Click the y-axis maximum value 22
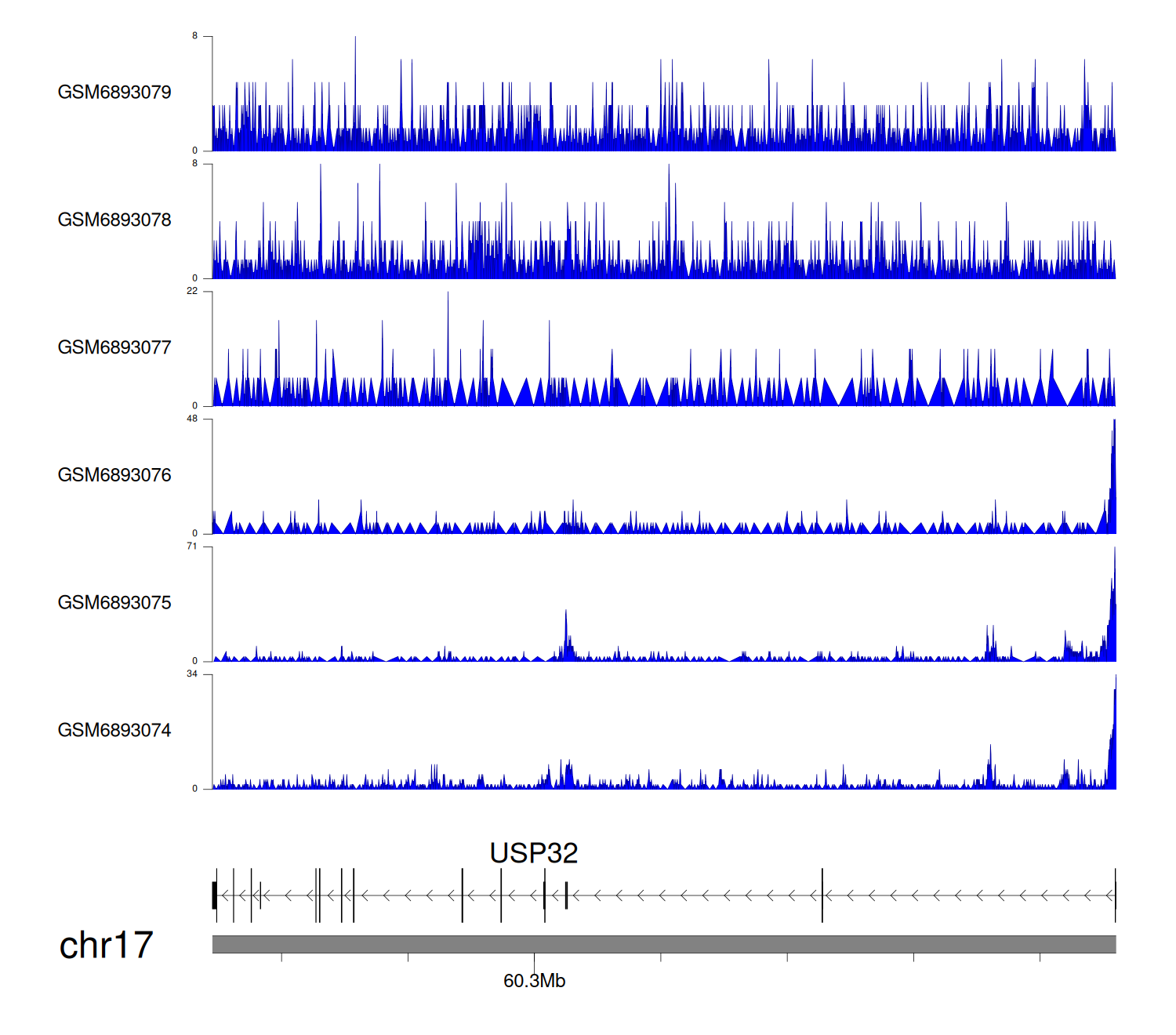The image size is (1176, 1035). pyautogui.click(x=192, y=292)
